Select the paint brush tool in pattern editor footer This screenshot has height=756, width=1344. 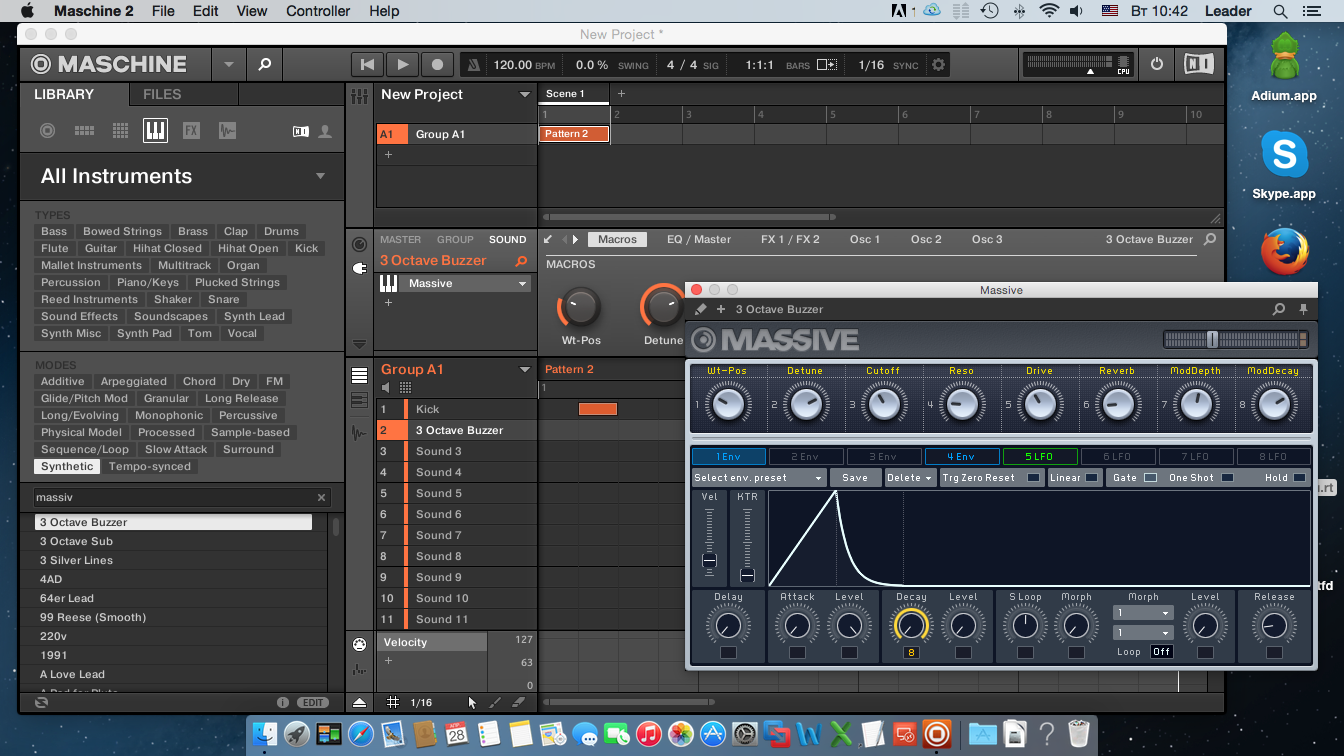[495, 703]
